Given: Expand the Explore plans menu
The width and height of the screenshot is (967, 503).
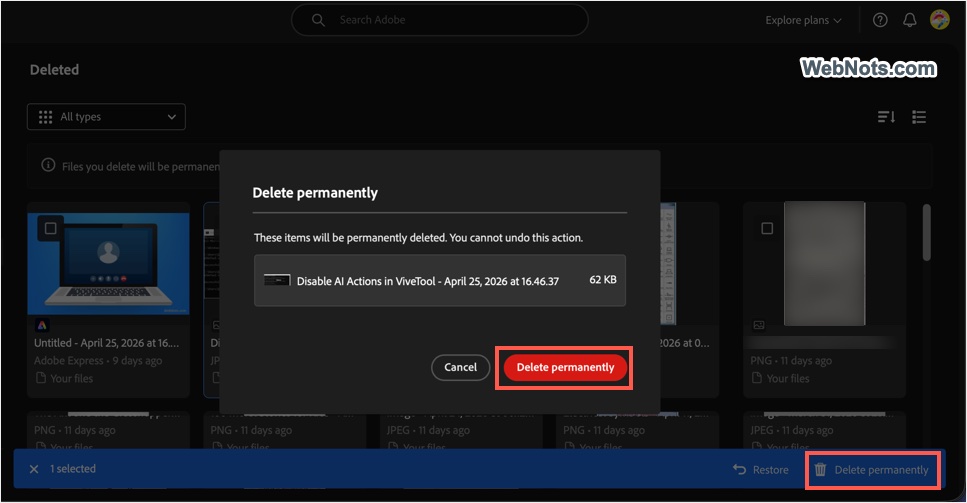Looking at the screenshot, I should [803, 20].
